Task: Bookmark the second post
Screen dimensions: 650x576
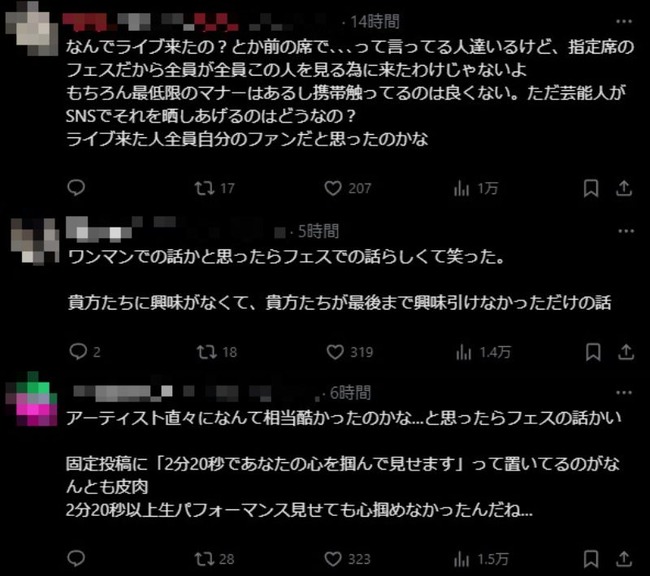Action: (593, 352)
